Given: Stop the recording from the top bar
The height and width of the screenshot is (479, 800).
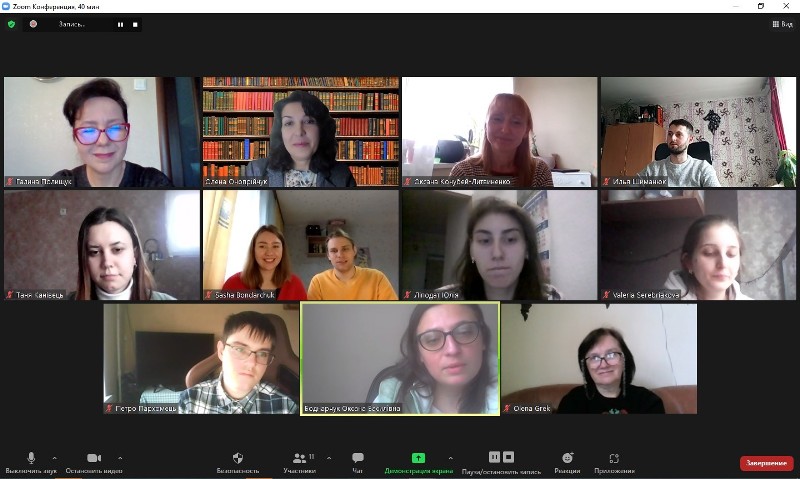Looking at the screenshot, I should tap(135, 24).
